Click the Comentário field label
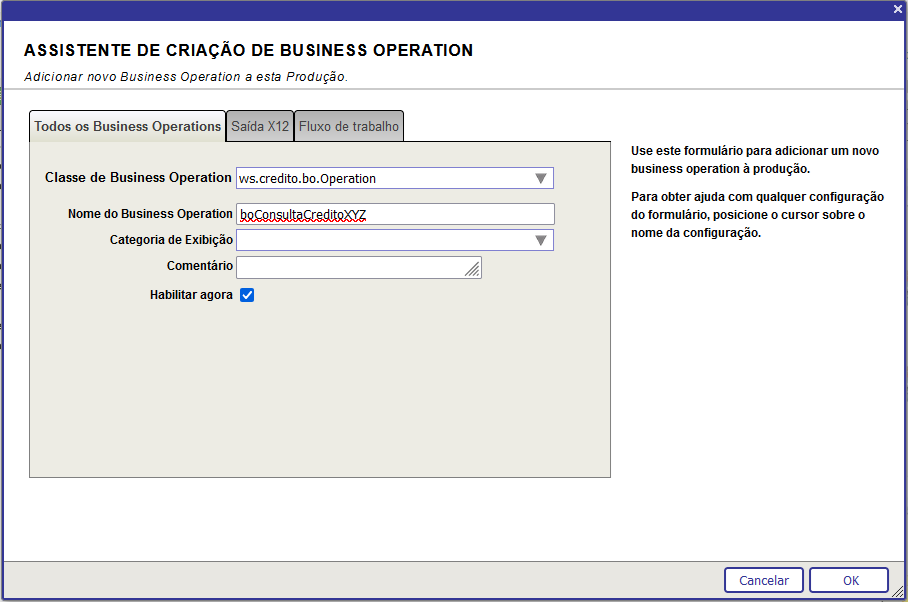Screen dimensions: 908x602 point(199,266)
